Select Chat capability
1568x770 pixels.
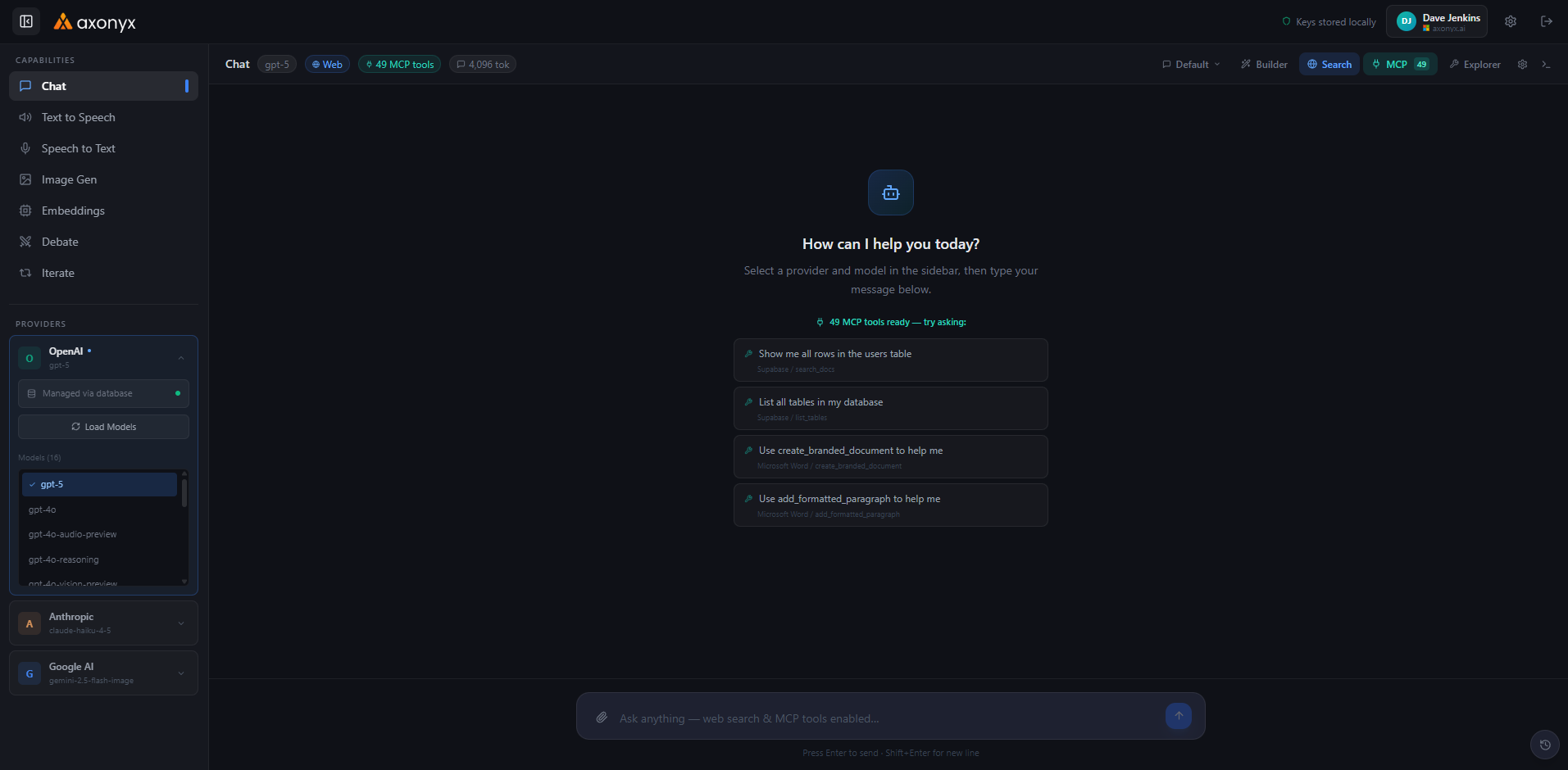[103, 86]
